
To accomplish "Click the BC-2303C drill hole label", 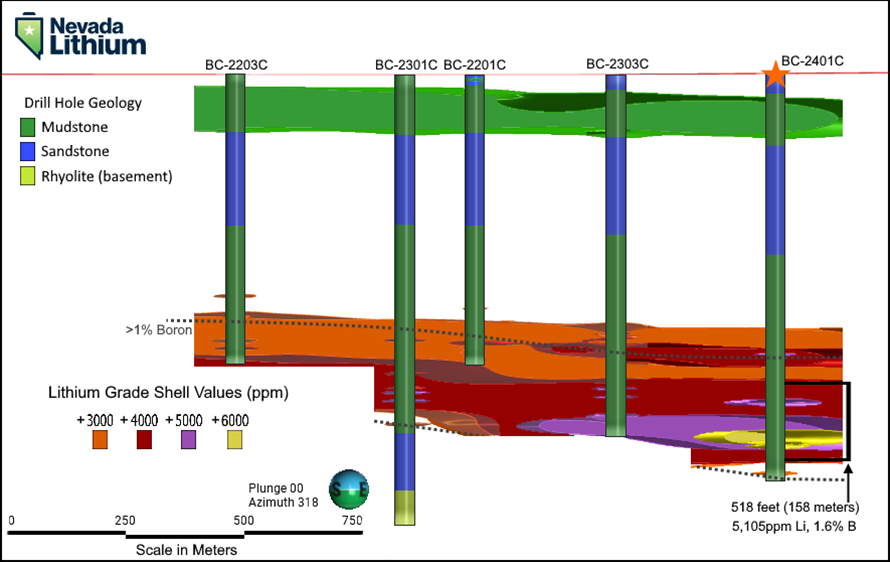I will pyautogui.click(x=617, y=64).
